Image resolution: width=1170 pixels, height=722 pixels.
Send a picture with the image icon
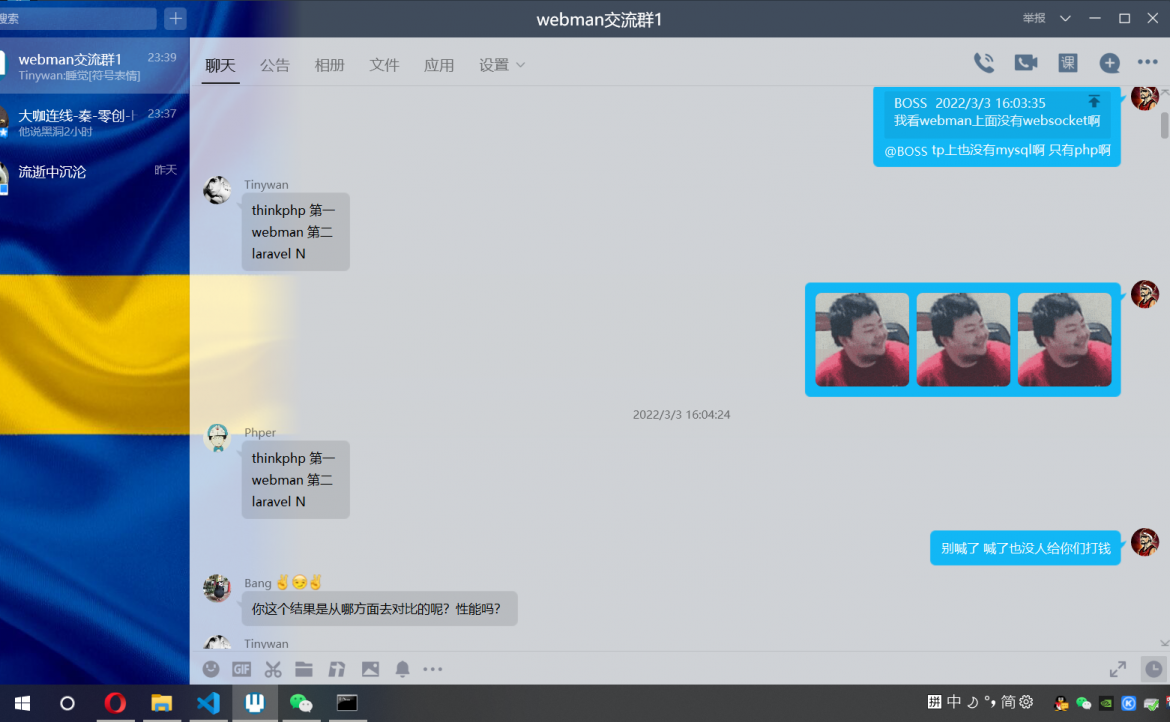(x=370, y=669)
